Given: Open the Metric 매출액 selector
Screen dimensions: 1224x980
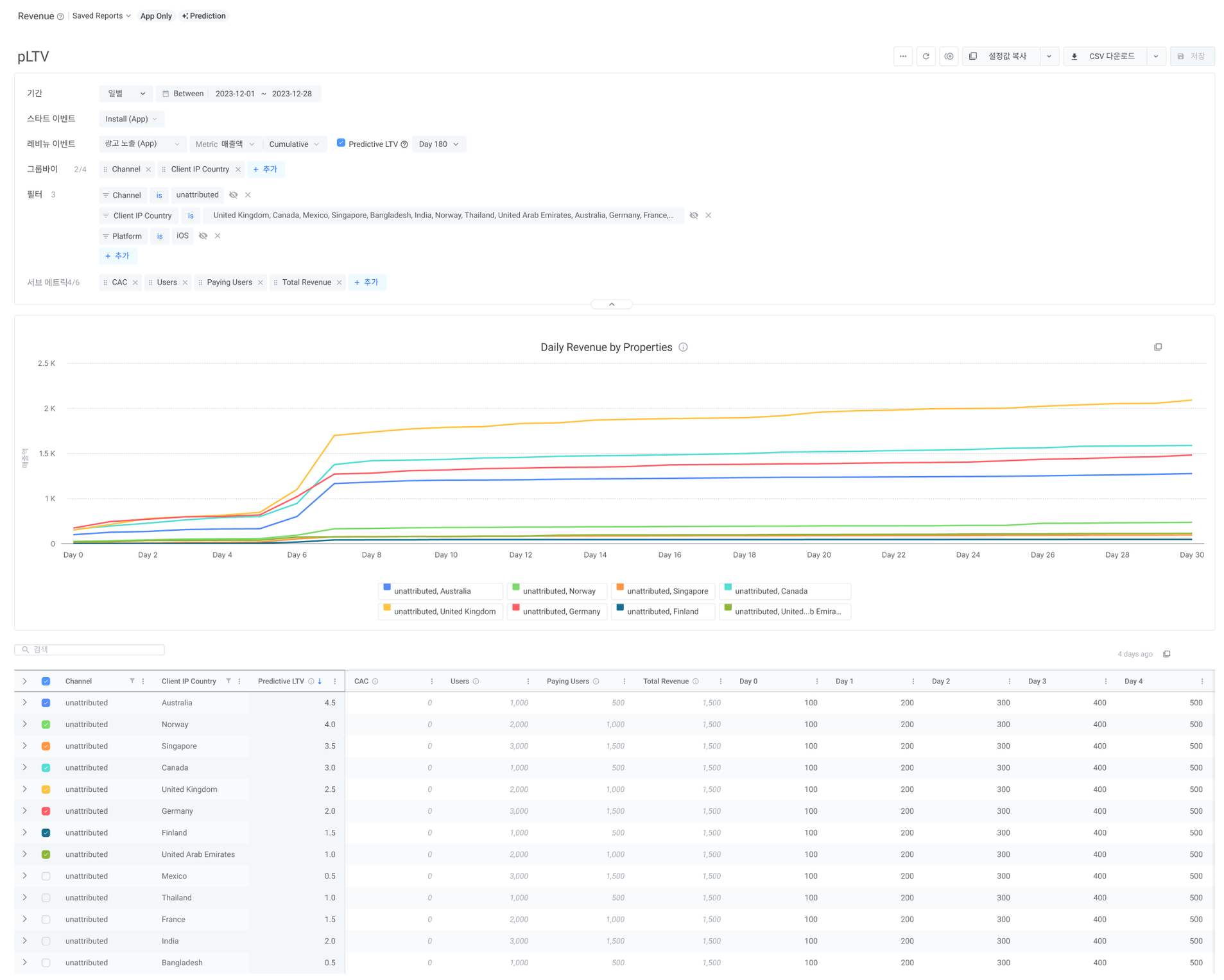Looking at the screenshot, I should [225, 144].
